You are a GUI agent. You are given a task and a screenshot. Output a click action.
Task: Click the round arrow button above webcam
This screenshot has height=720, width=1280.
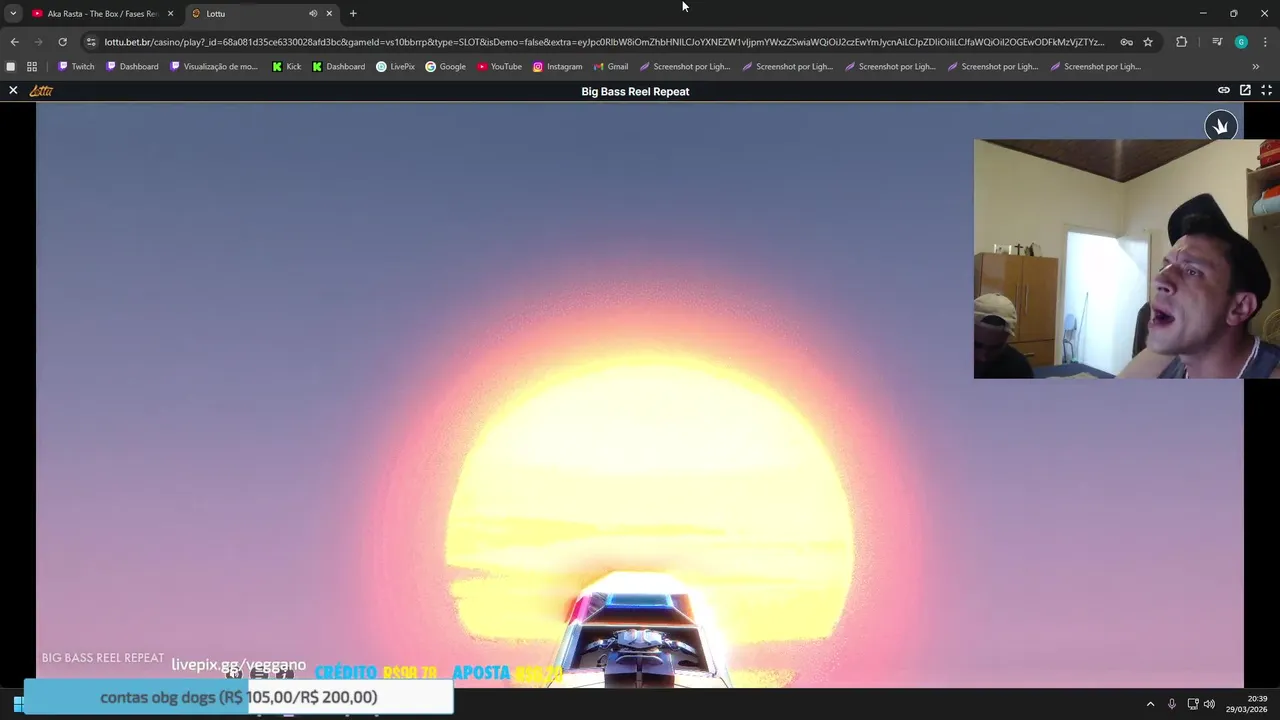[1220, 126]
